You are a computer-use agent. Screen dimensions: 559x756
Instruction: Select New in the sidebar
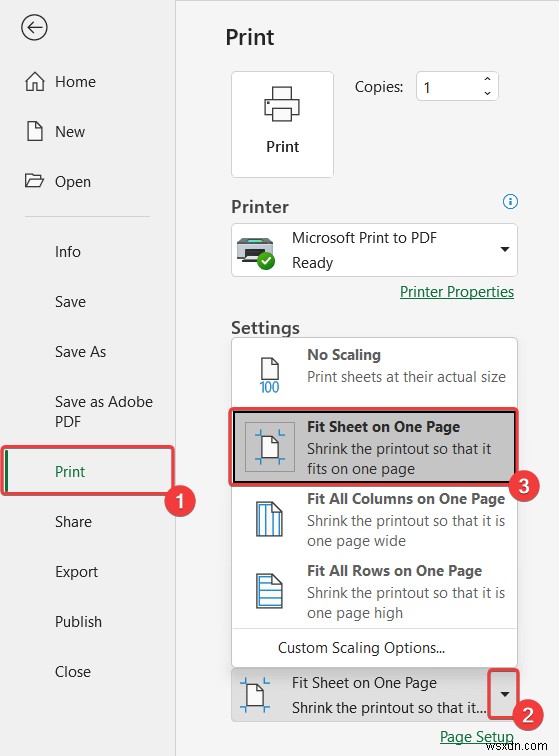pos(70,132)
